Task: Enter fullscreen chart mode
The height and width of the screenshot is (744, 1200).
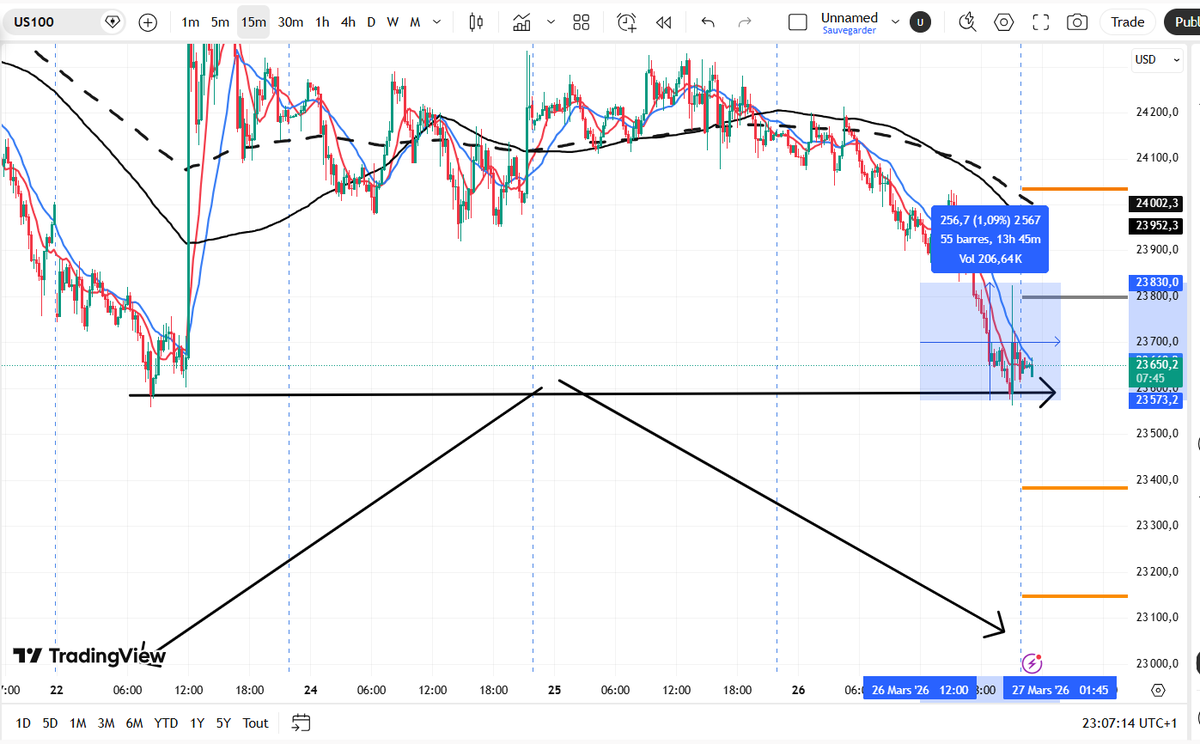Action: click(x=1040, y=21)
